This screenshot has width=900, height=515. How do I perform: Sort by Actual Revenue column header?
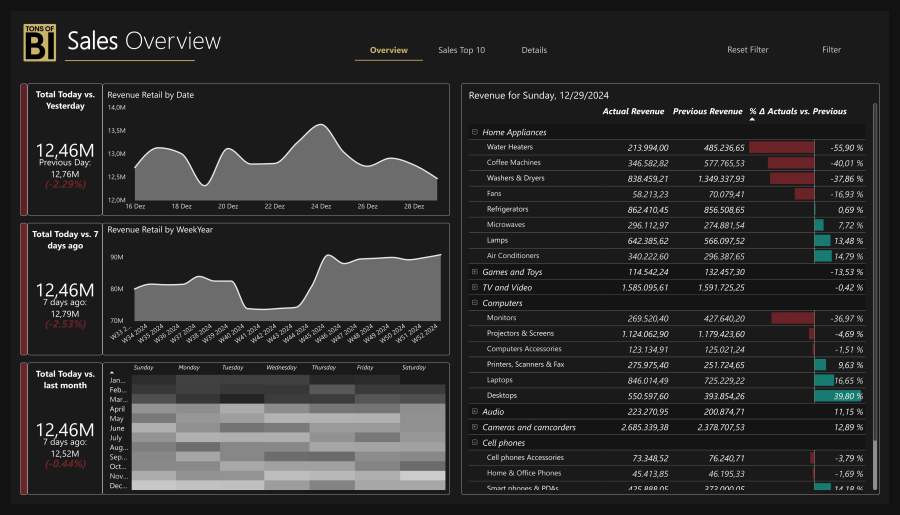click(x=633, y=111)
